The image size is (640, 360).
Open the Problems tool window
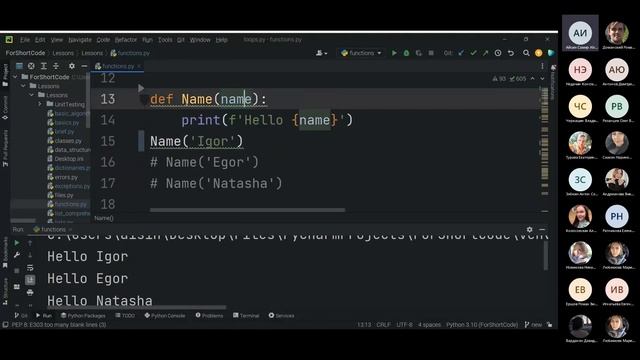(209, 316)
